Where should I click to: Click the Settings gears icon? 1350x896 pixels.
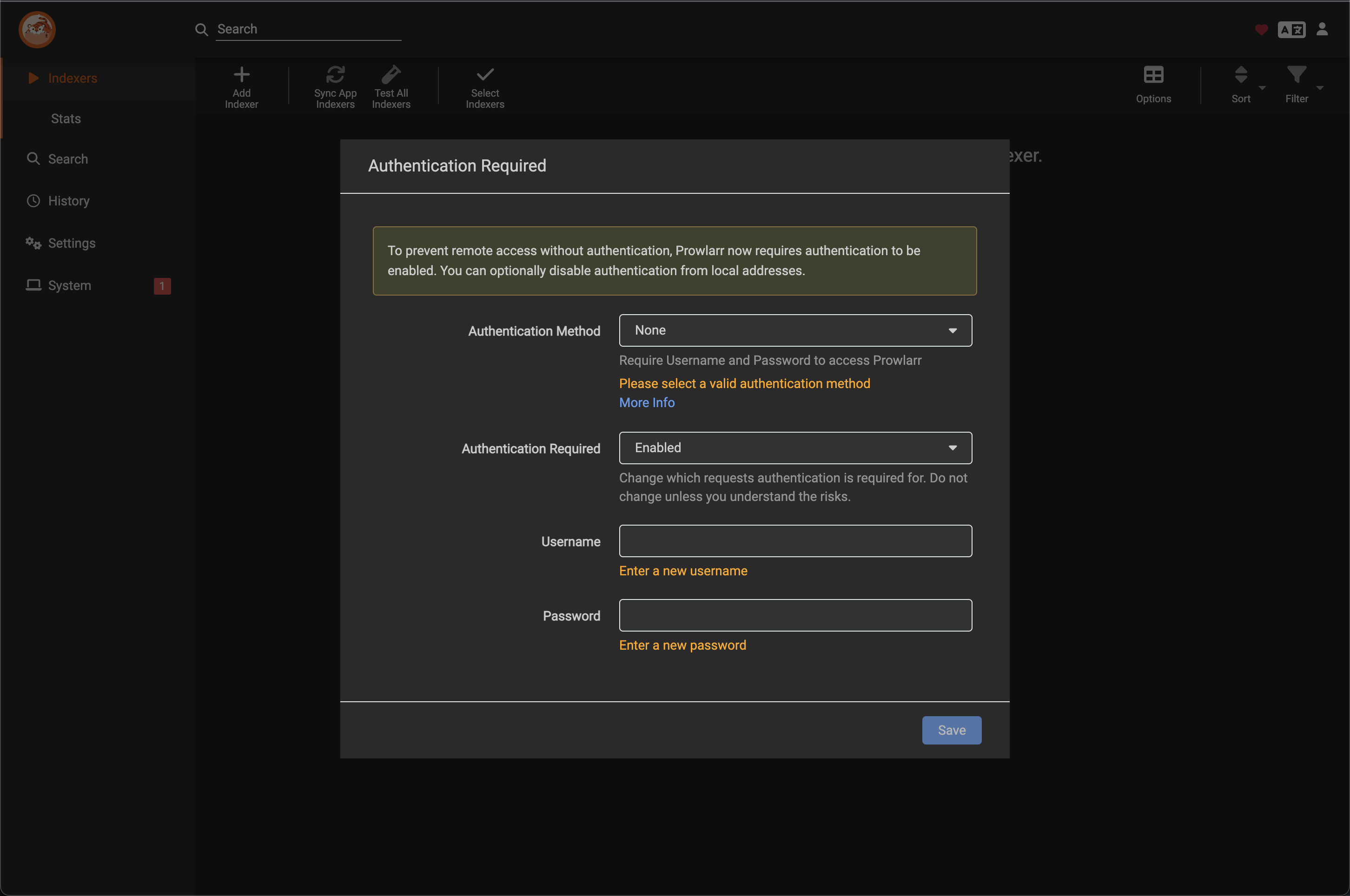pos(33,244)
